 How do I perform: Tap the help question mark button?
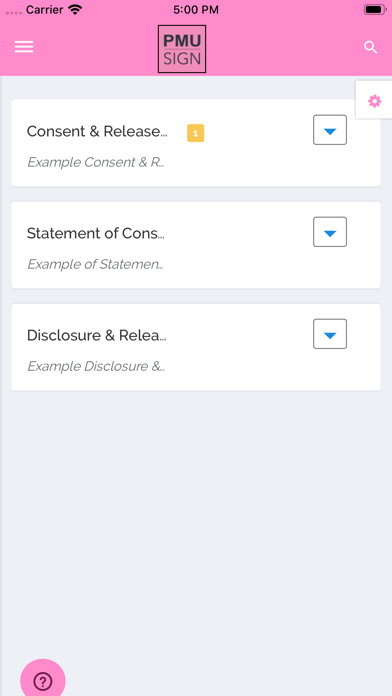tap(43, 680)
